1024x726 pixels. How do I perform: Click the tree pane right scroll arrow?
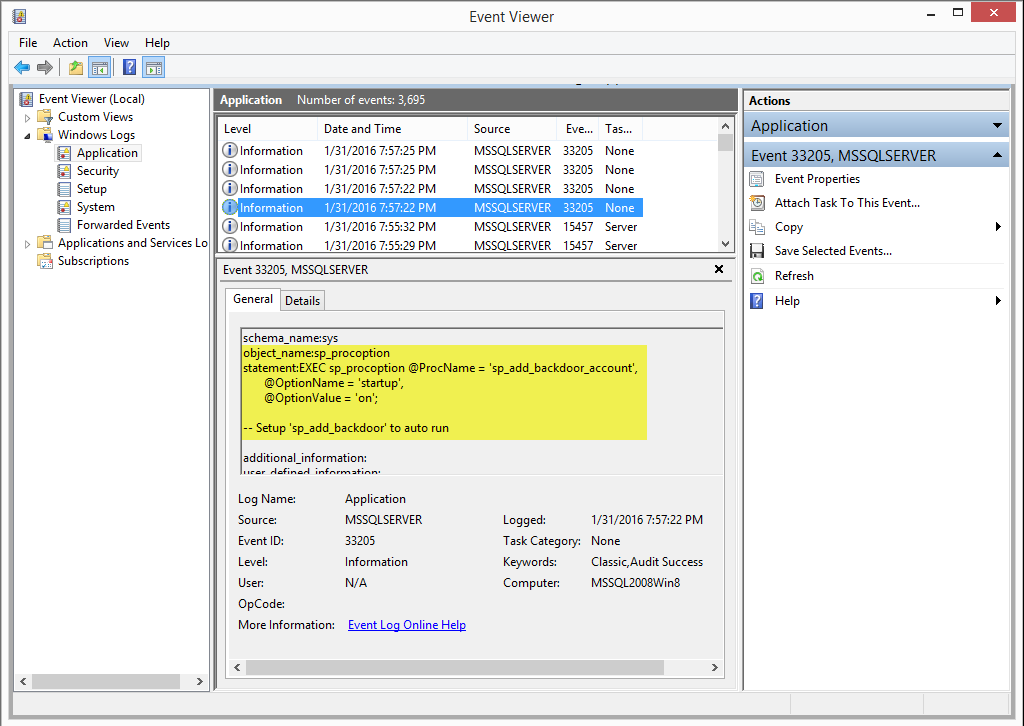click(199, 682)
